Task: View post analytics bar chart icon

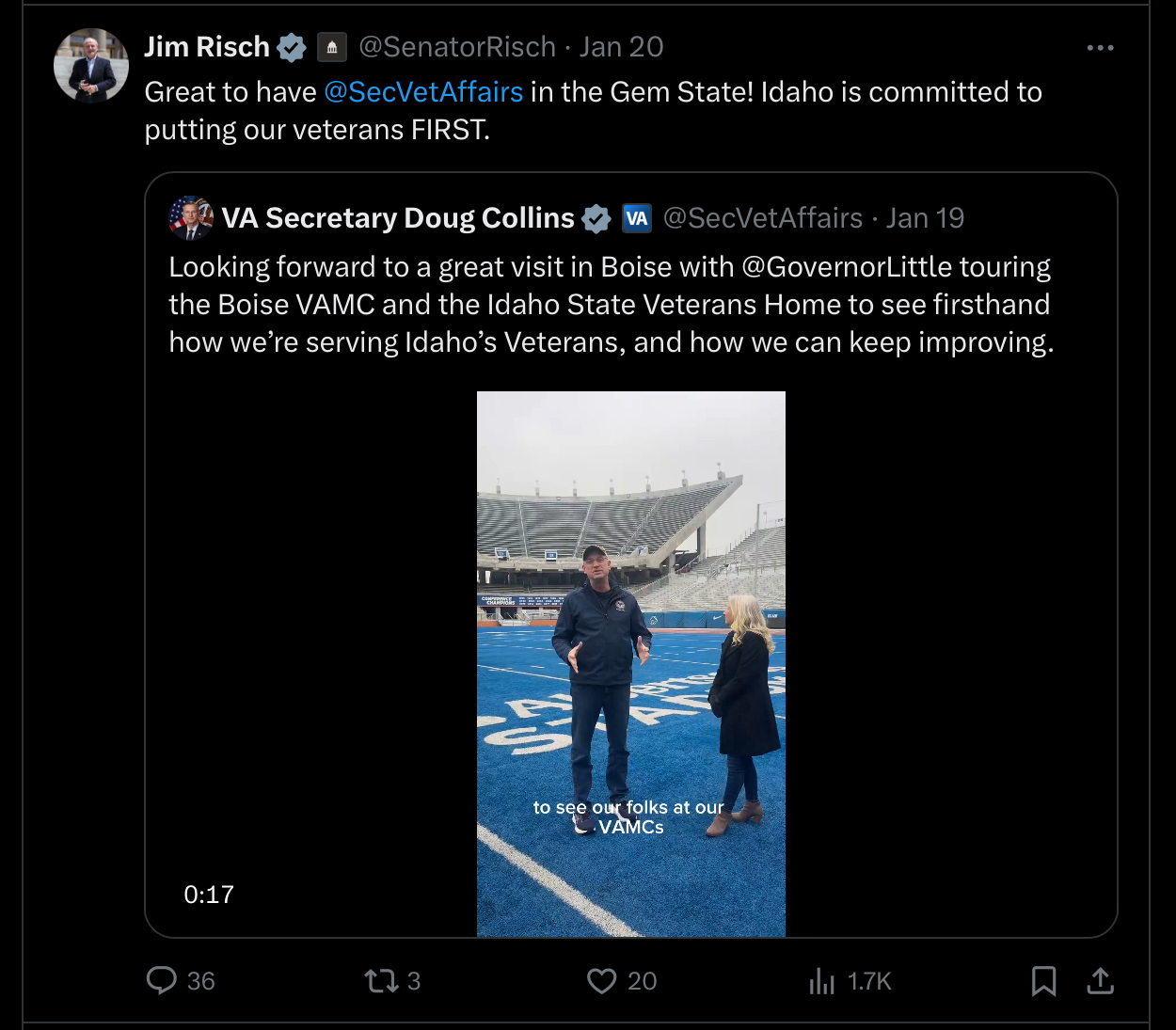Action: click(x=822, y=981)
